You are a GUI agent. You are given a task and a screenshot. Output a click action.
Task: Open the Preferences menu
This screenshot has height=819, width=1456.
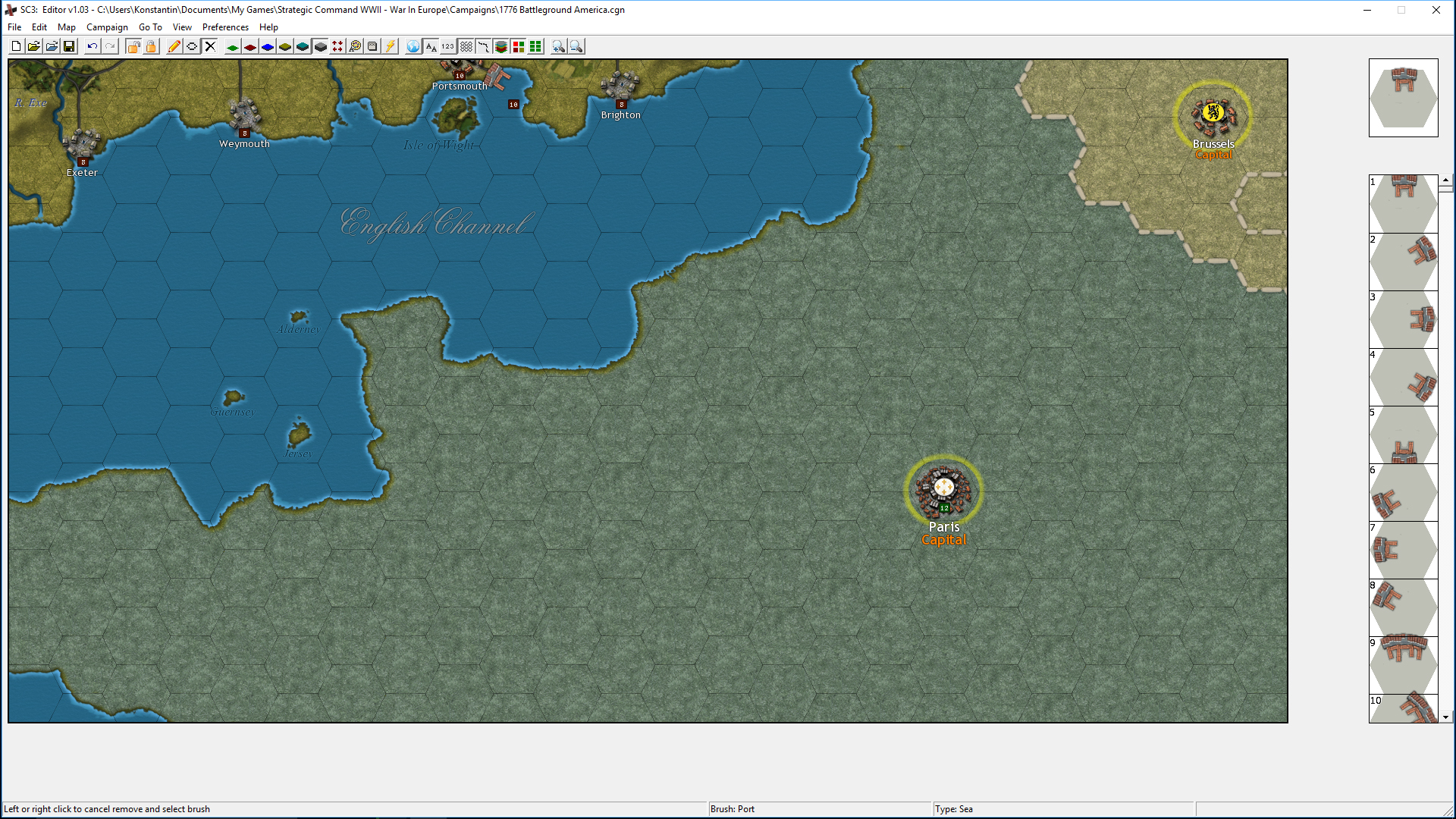(225, 27)
